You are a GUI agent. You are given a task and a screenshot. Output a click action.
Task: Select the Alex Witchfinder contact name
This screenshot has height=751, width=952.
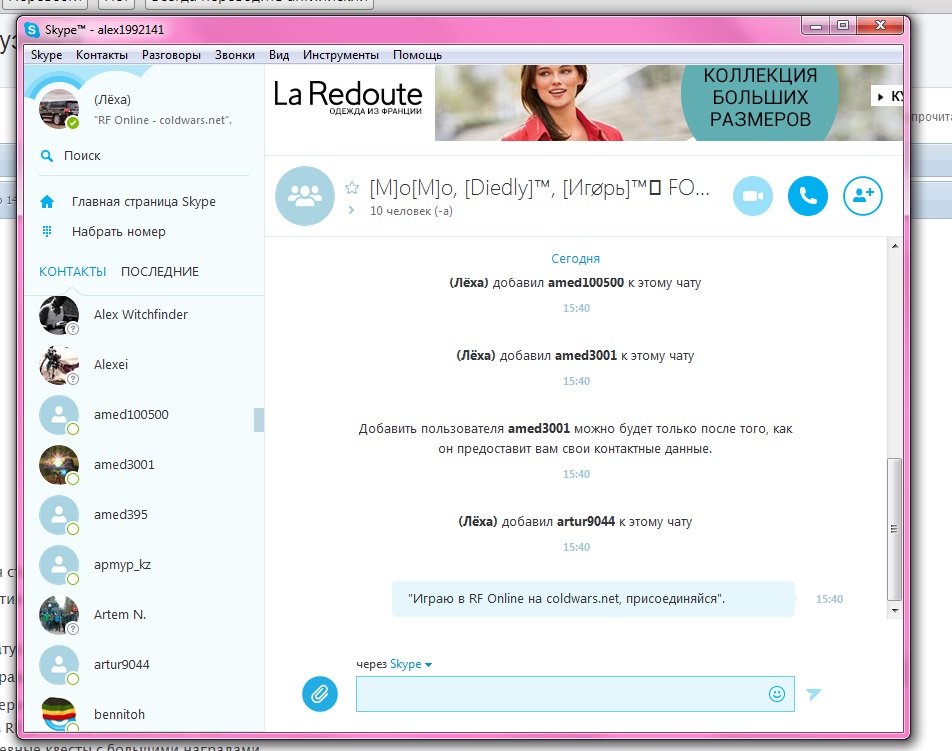141,314
